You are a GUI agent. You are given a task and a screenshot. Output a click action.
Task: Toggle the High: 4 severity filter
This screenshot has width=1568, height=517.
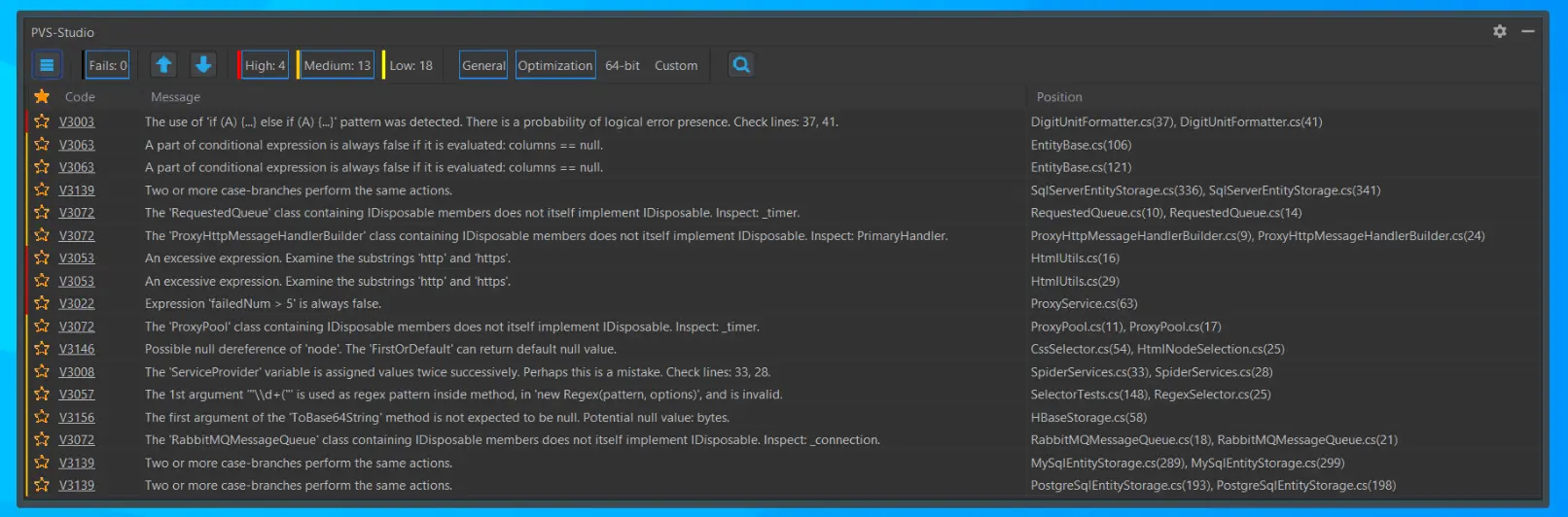point(264,65)
